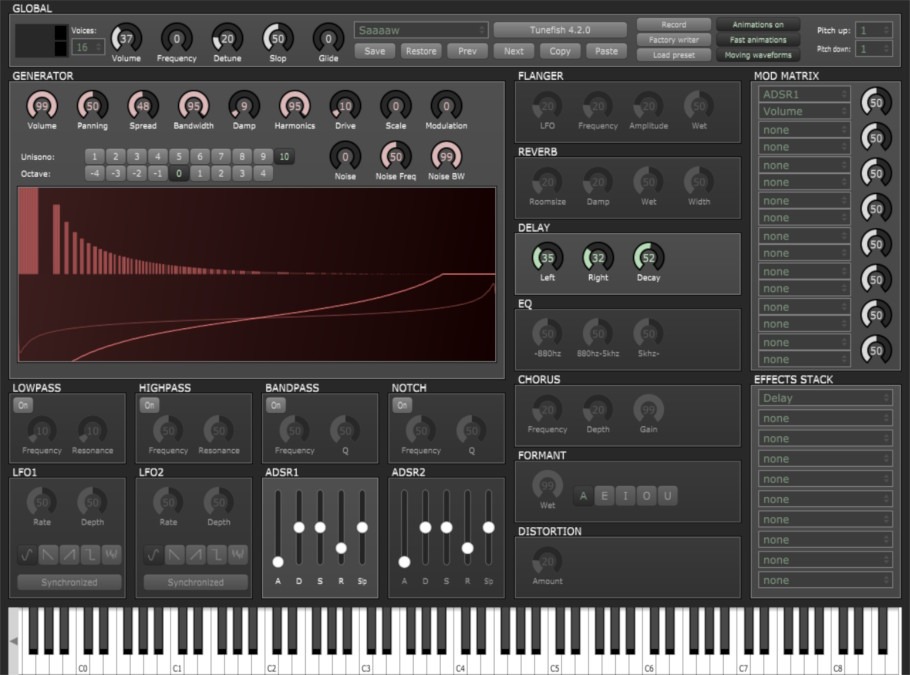Toggle LFO1 Synchronized button
Viewport: 910px width, 675px height.
(x=69, y=582)
